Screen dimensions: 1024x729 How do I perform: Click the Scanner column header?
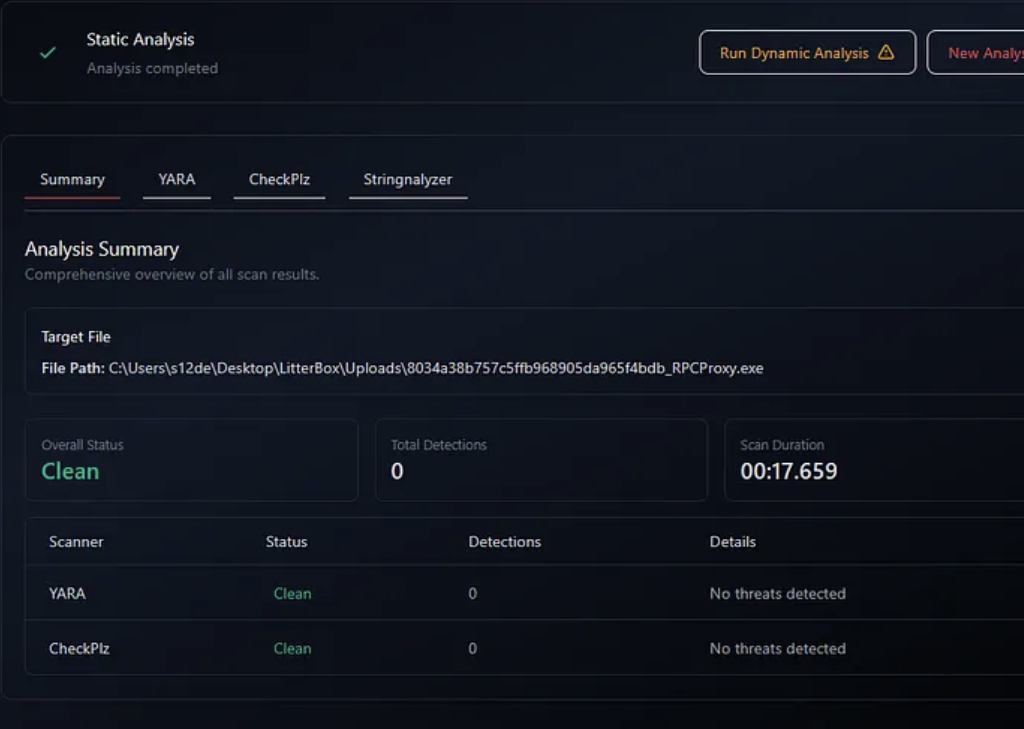76,542
